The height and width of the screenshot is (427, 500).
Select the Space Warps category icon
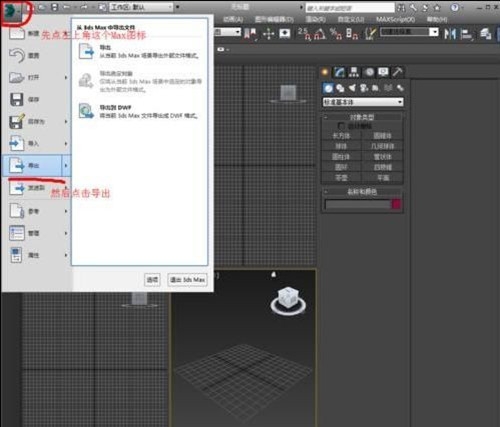pos(388,88)
